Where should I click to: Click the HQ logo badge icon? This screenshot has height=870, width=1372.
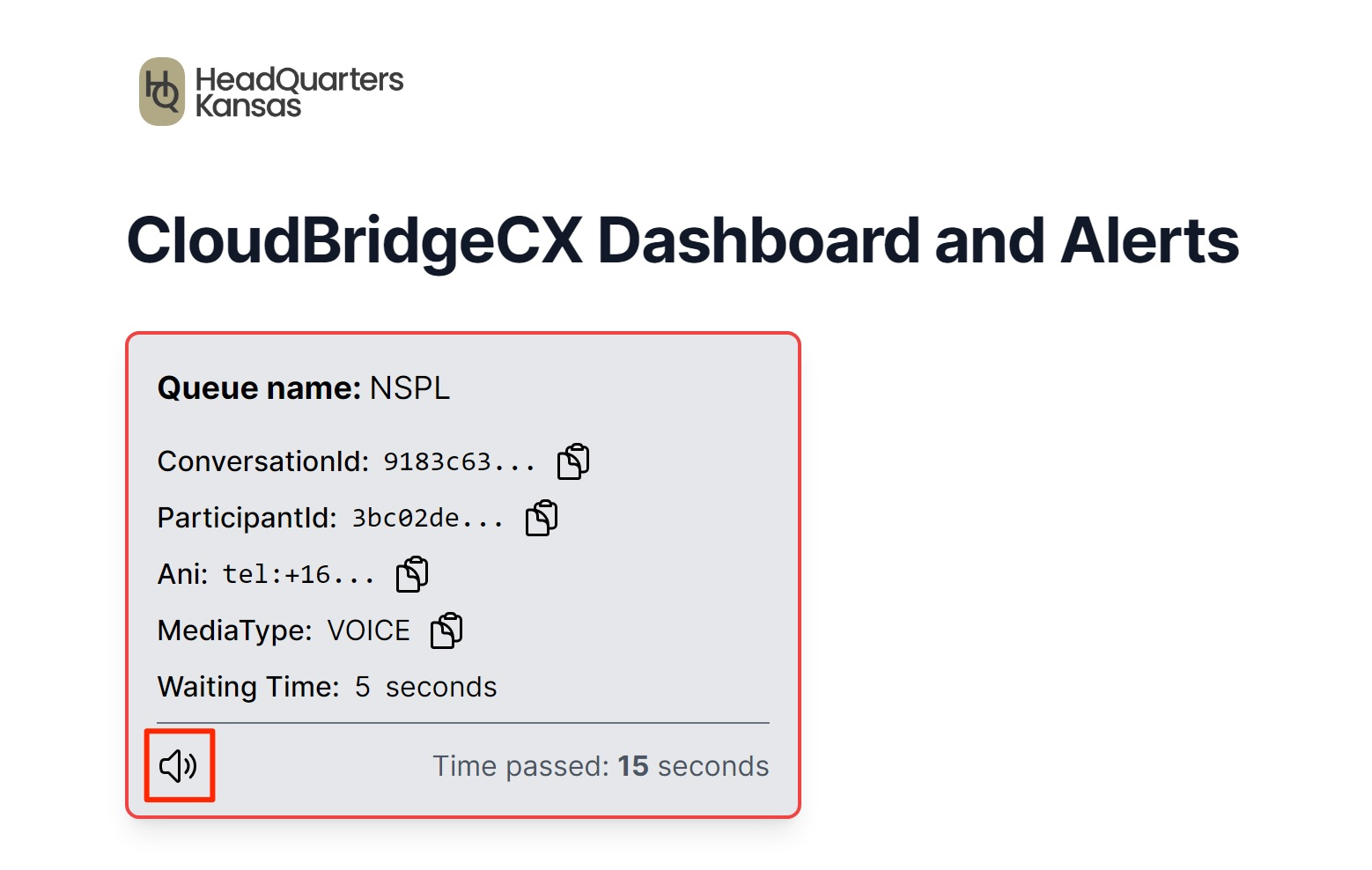pos(162,92)
